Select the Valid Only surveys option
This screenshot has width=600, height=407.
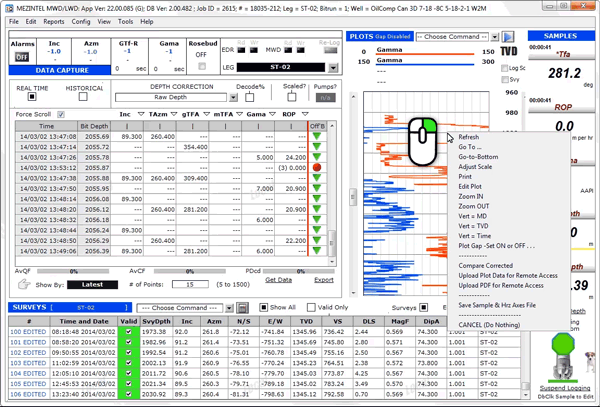(x=311, y=307)
